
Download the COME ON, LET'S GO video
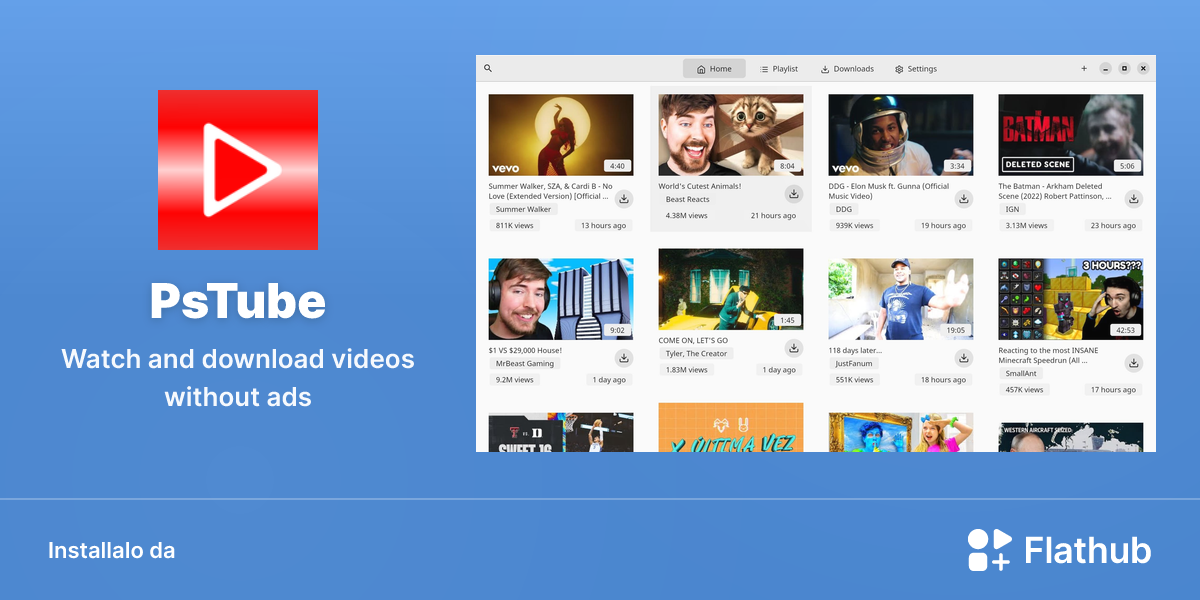point(794,348)
